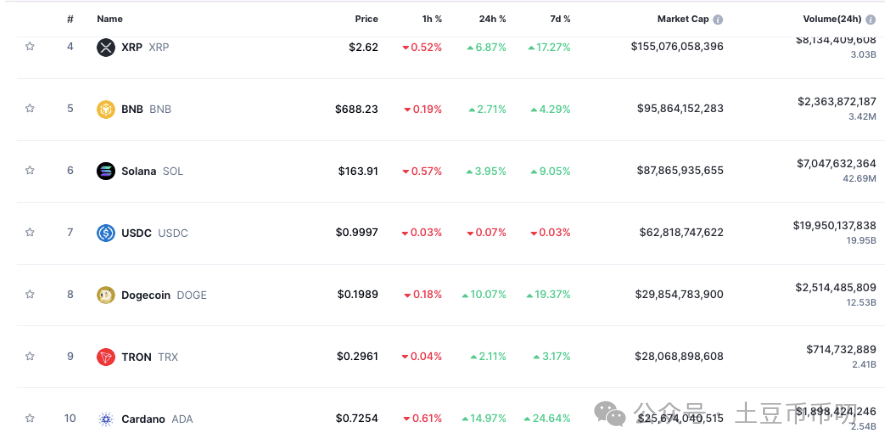Viewport: 885px width, 448px height.
Task: Click the Market Cap info icon
Action: pyautogui.click(x=718, y=19)
